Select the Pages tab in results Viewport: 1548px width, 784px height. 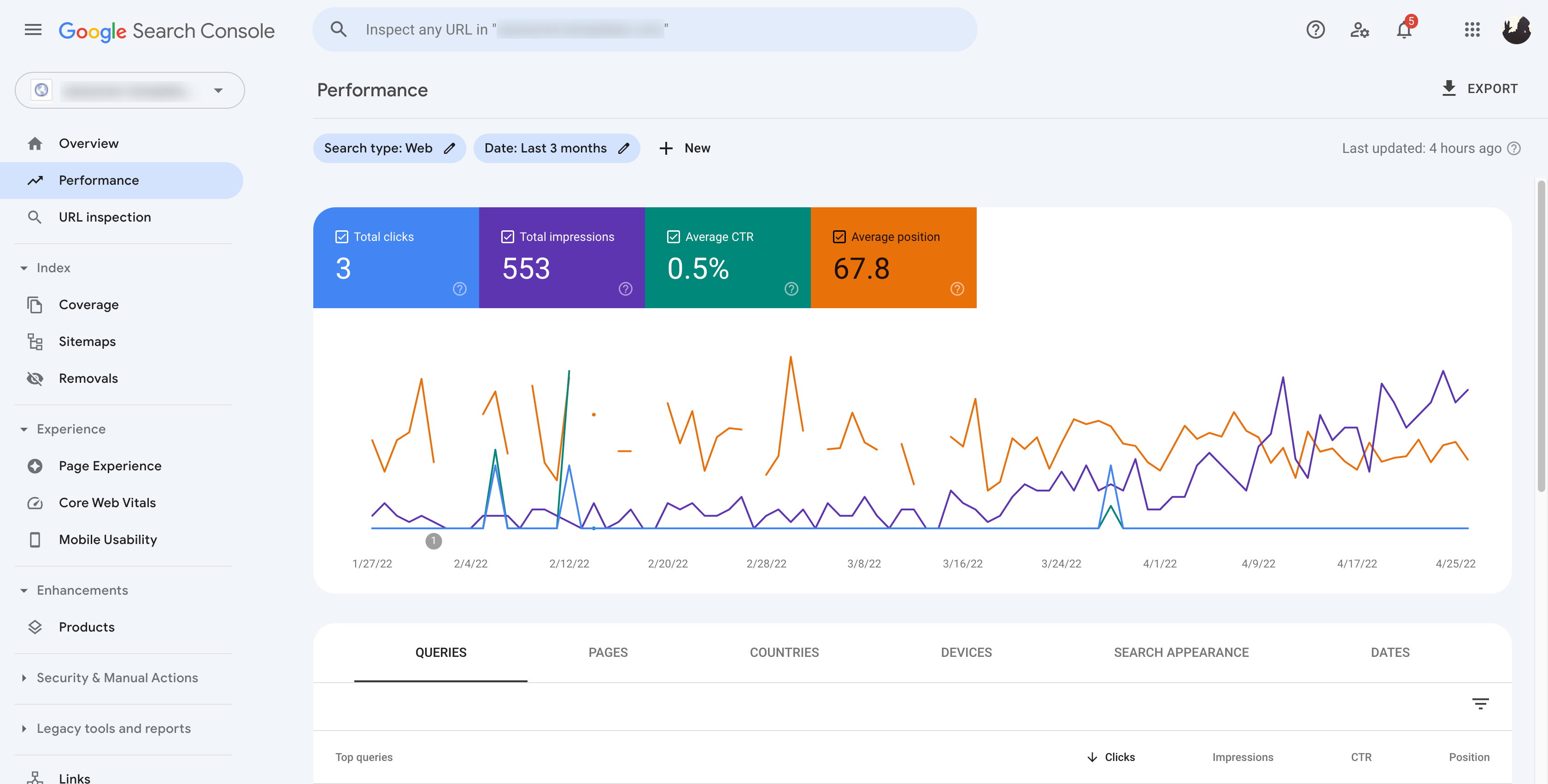pos(608,652)
